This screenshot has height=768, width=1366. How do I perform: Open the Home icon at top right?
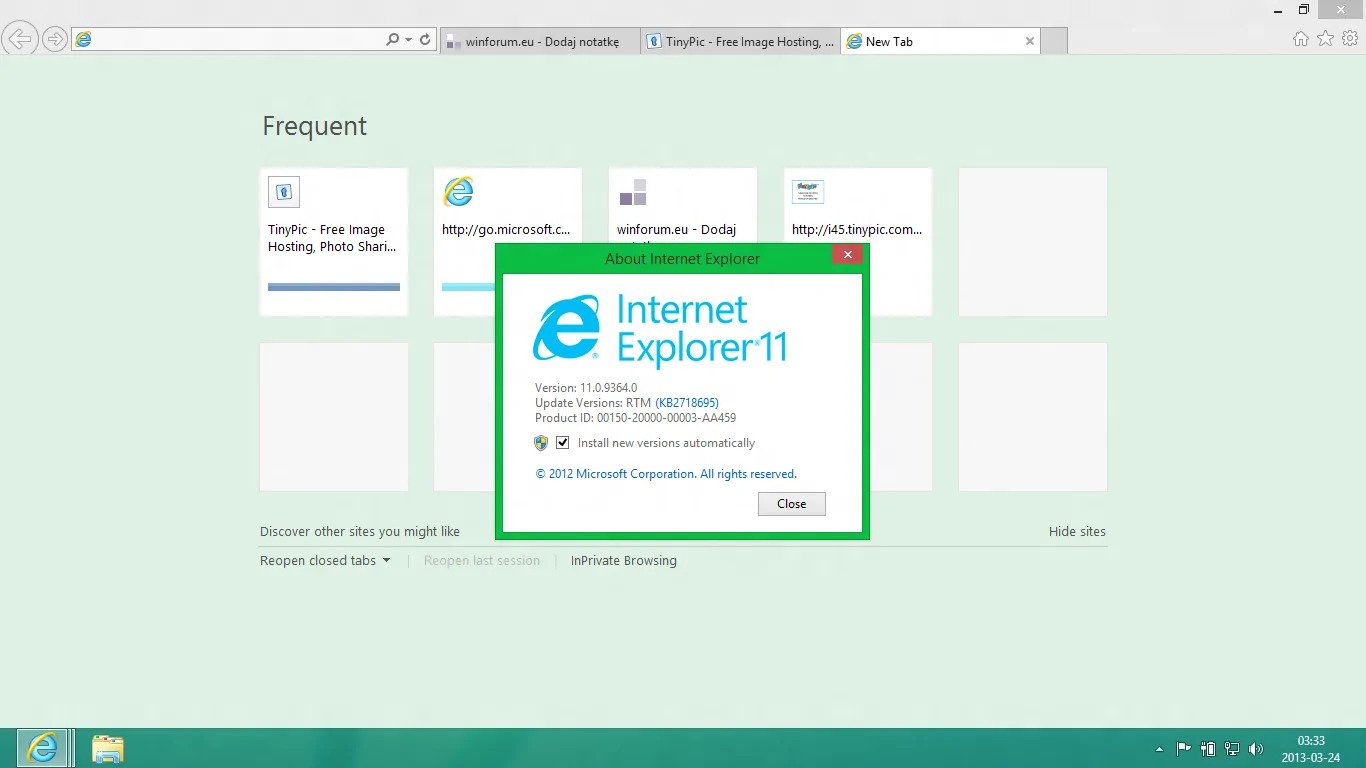coord(1300,37)
